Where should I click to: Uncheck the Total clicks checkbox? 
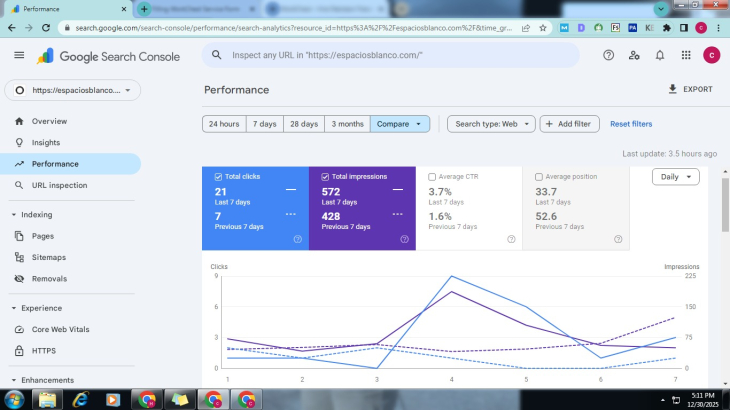coord(218,177)
